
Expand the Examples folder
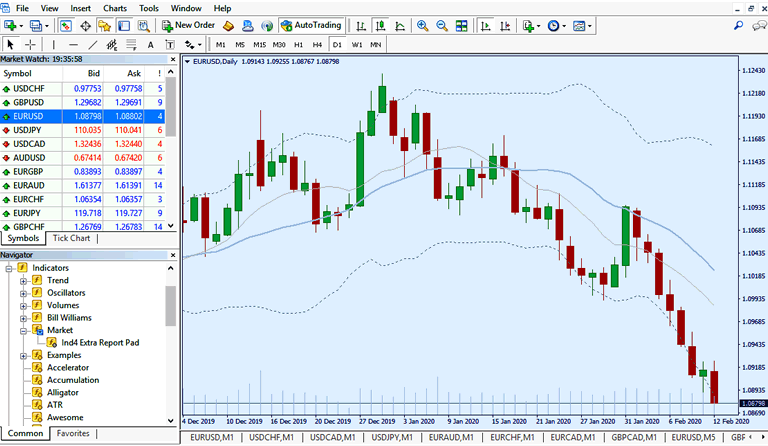[x=23, y=356]
